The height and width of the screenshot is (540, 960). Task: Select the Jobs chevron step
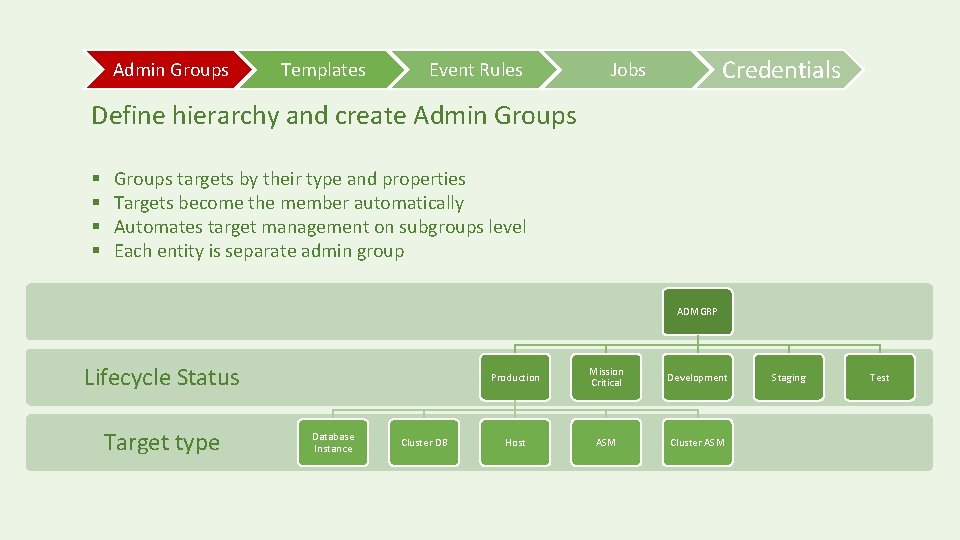tap(628, 70)
